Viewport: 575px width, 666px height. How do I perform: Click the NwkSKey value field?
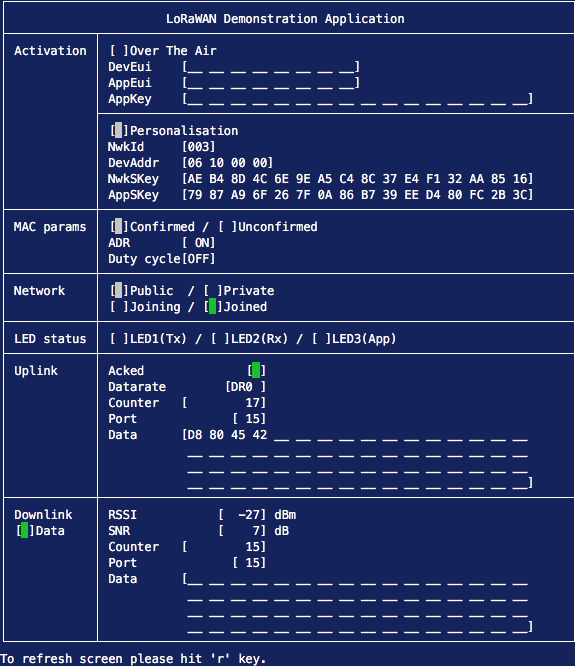click(358, 178)
